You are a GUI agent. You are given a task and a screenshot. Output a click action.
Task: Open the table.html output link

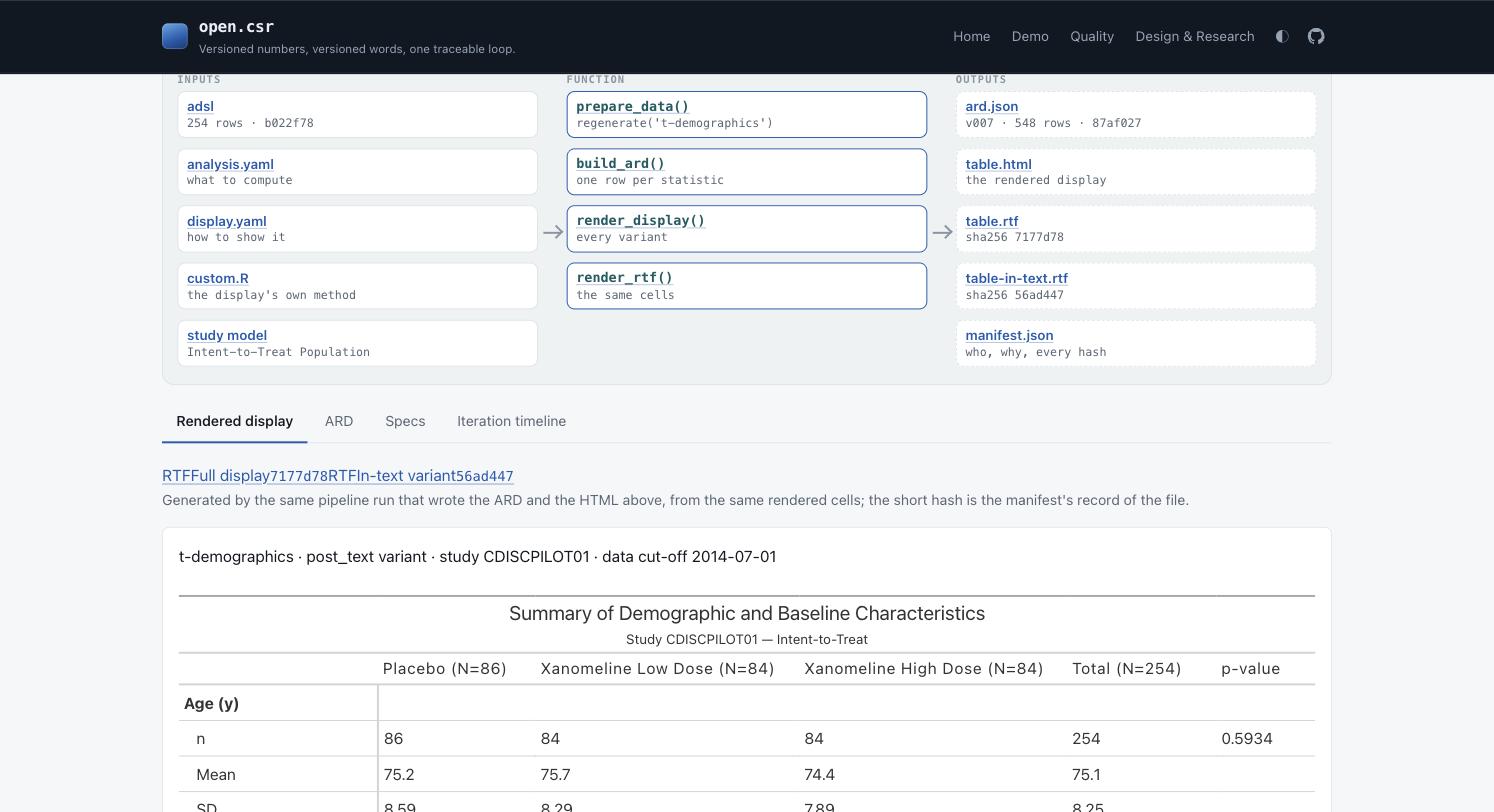click(x=998, y=164)
